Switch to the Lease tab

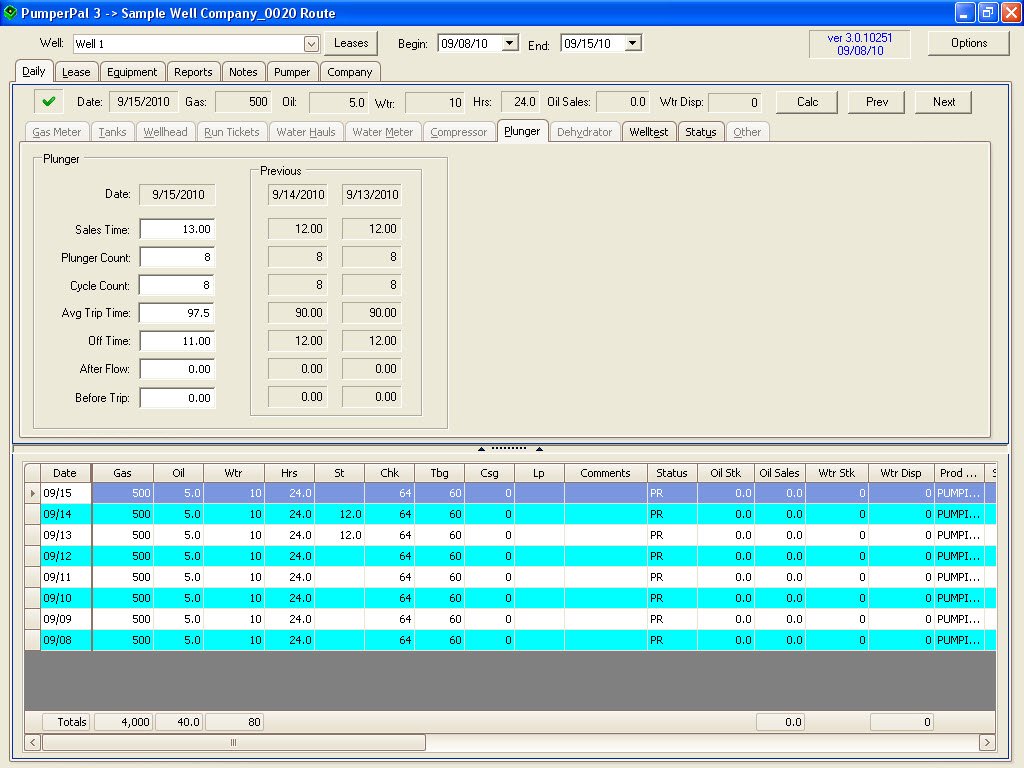point(76,72)
